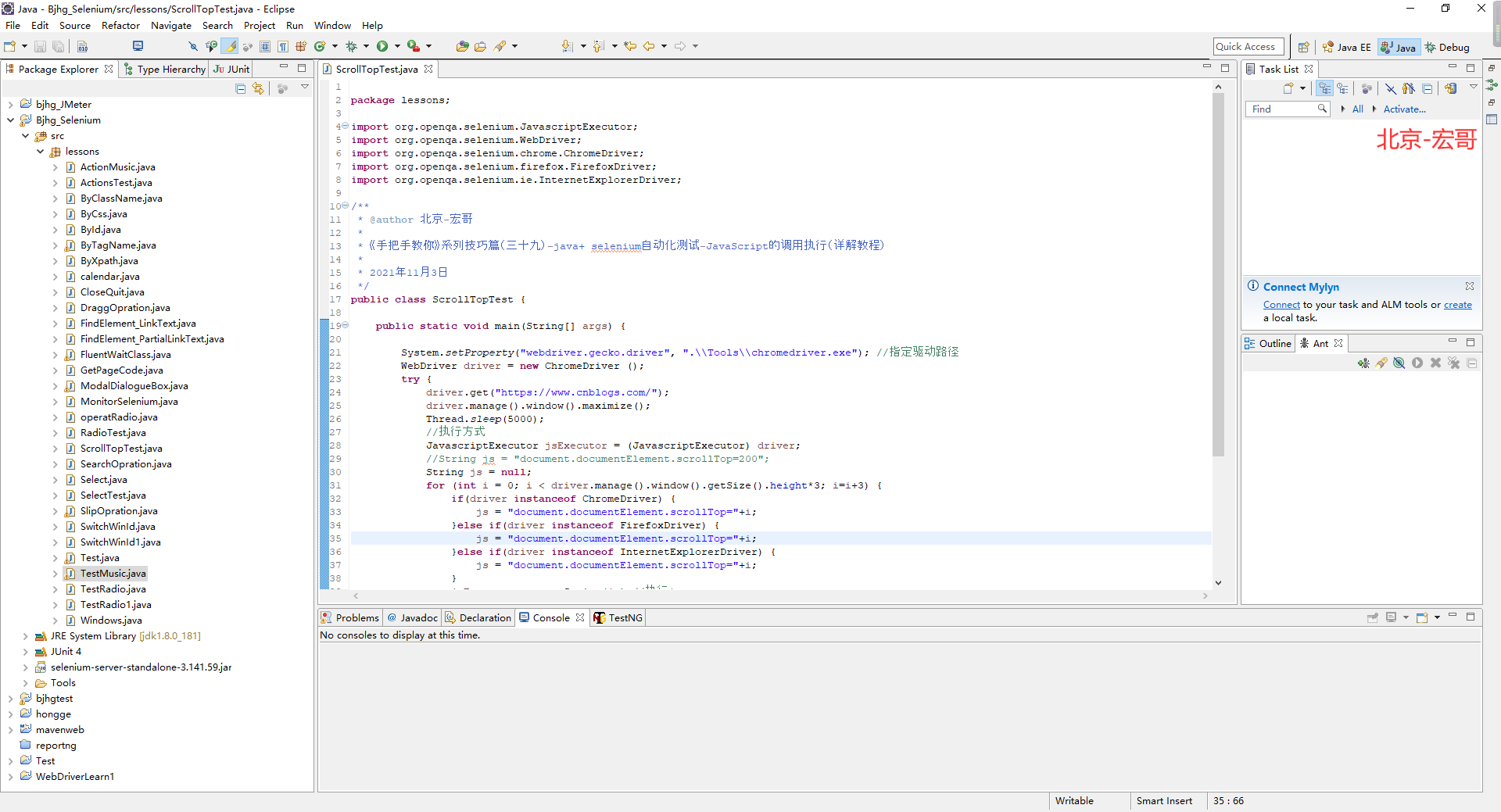Click the Connect link in Mylyn panel
Viewport: 1501px width, 812px height.
click(x=1281, y=306)
